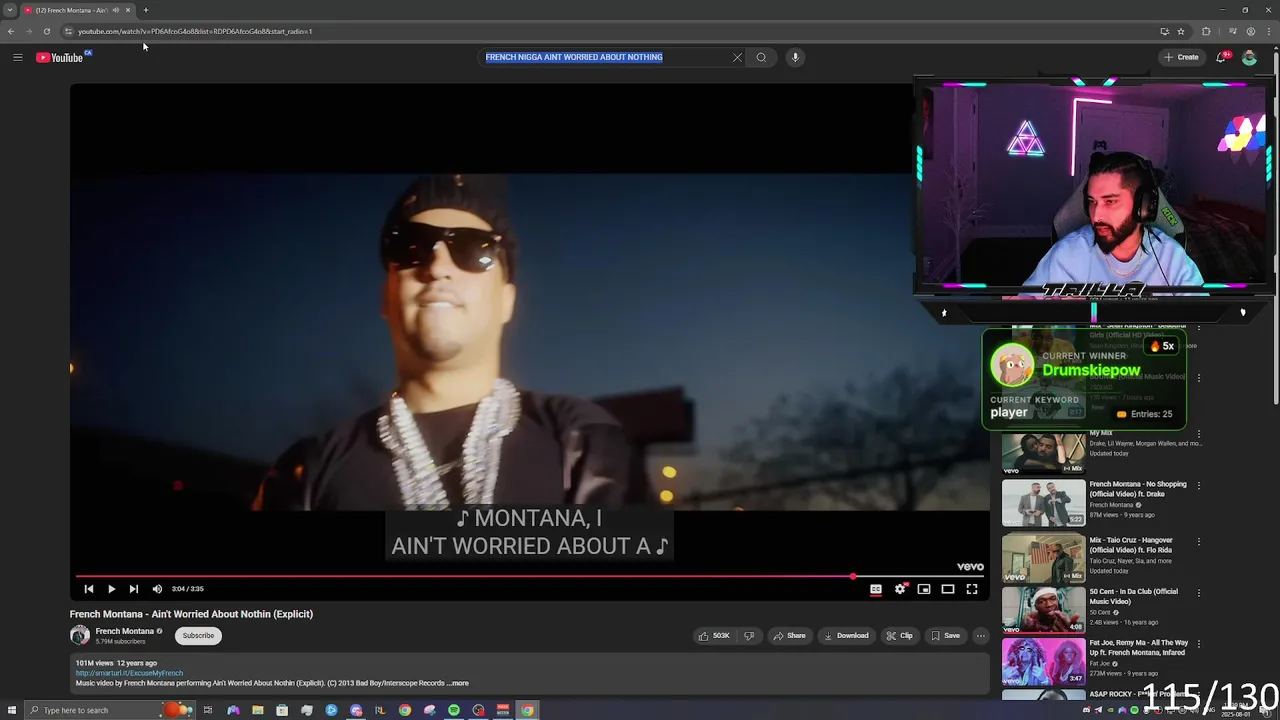Open the 50 Cent In Da Club thumbnail
The image size is (1280, 720).
point(1044,610)
